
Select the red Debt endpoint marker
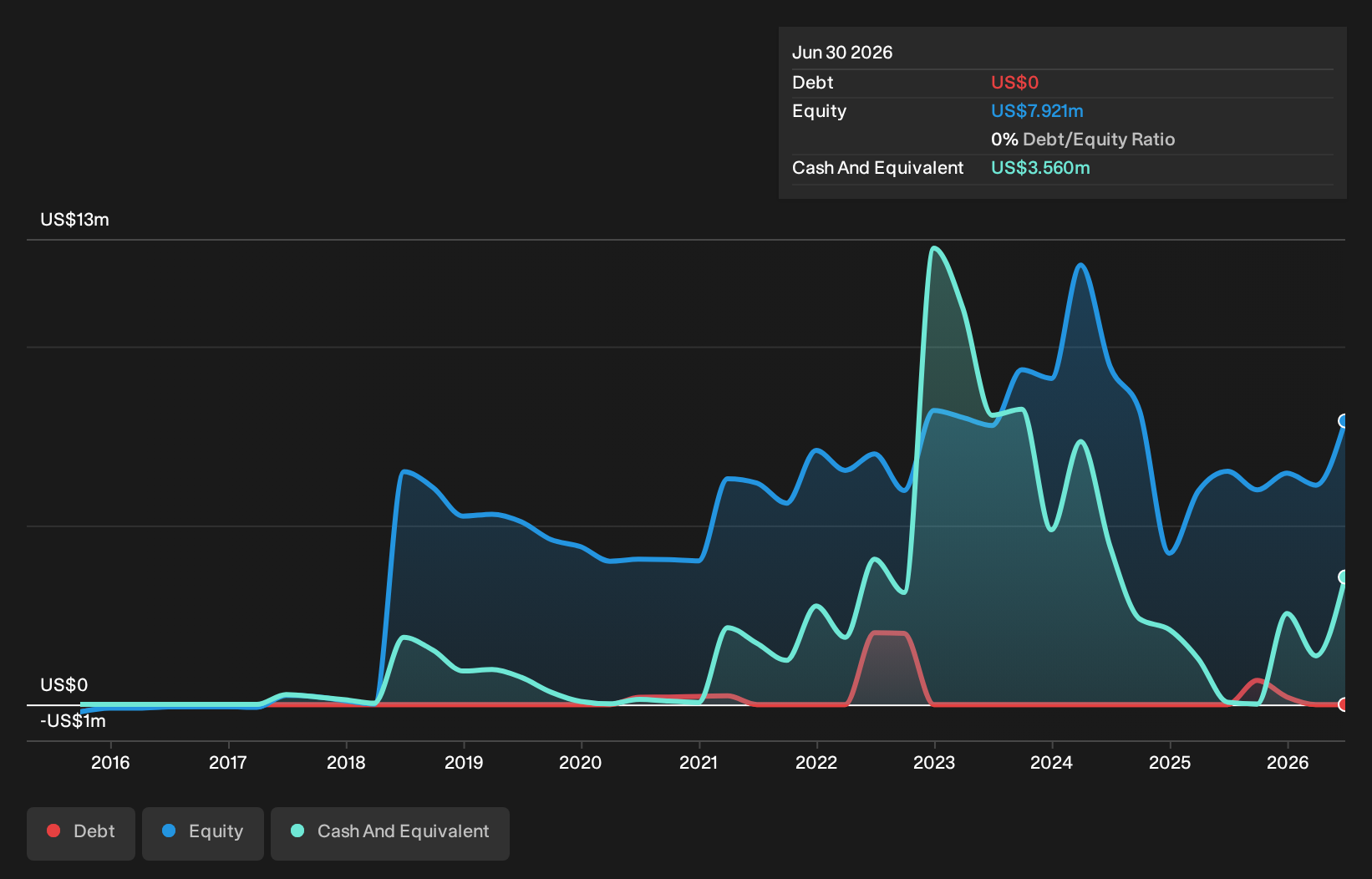[x=1344, y=704]
